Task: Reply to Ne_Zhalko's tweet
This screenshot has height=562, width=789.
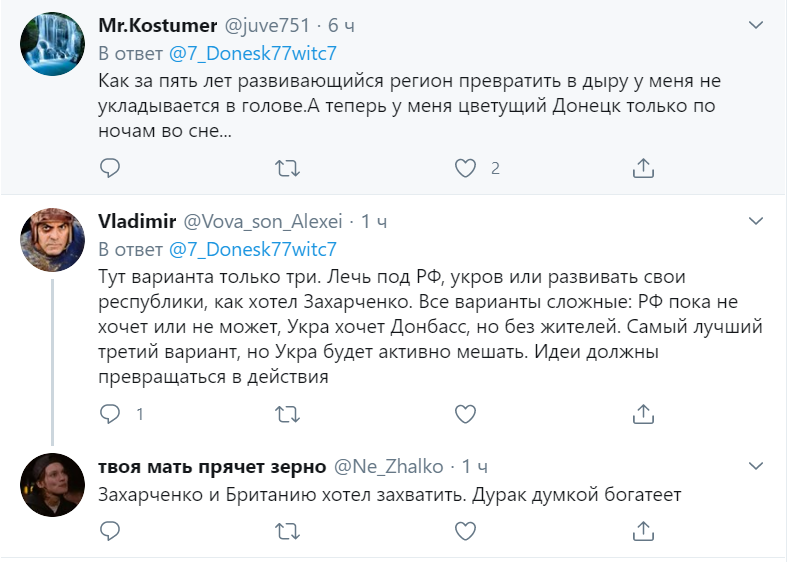Action: [111, 527]
